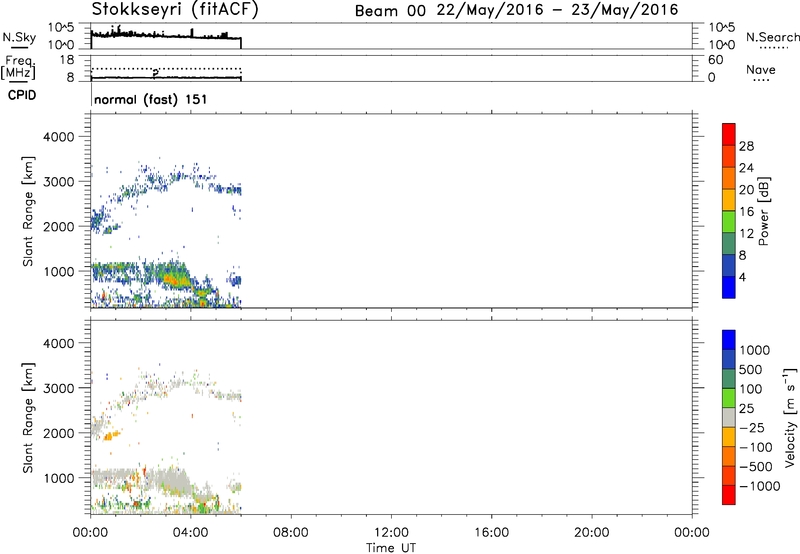Click the '16' power colorbar value

click(x=746, y=212)
